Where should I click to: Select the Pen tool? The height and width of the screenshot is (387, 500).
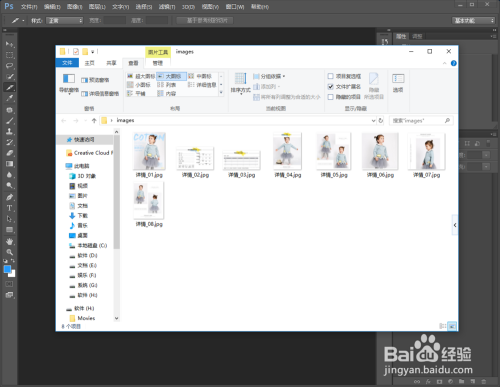9,197
